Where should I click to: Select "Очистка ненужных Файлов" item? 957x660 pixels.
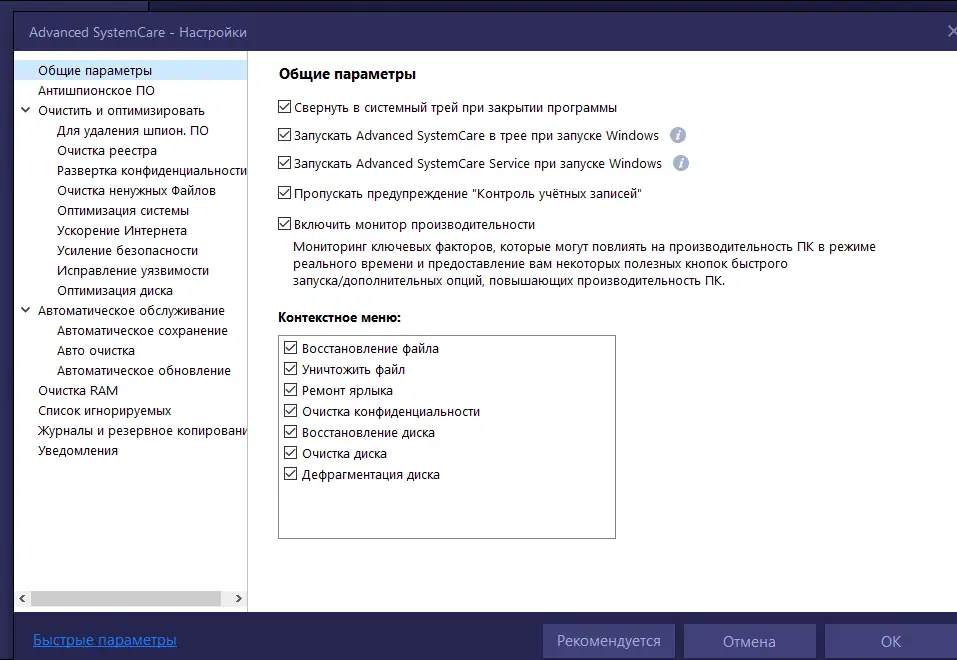pyautogui.click(x=136, y=190)
